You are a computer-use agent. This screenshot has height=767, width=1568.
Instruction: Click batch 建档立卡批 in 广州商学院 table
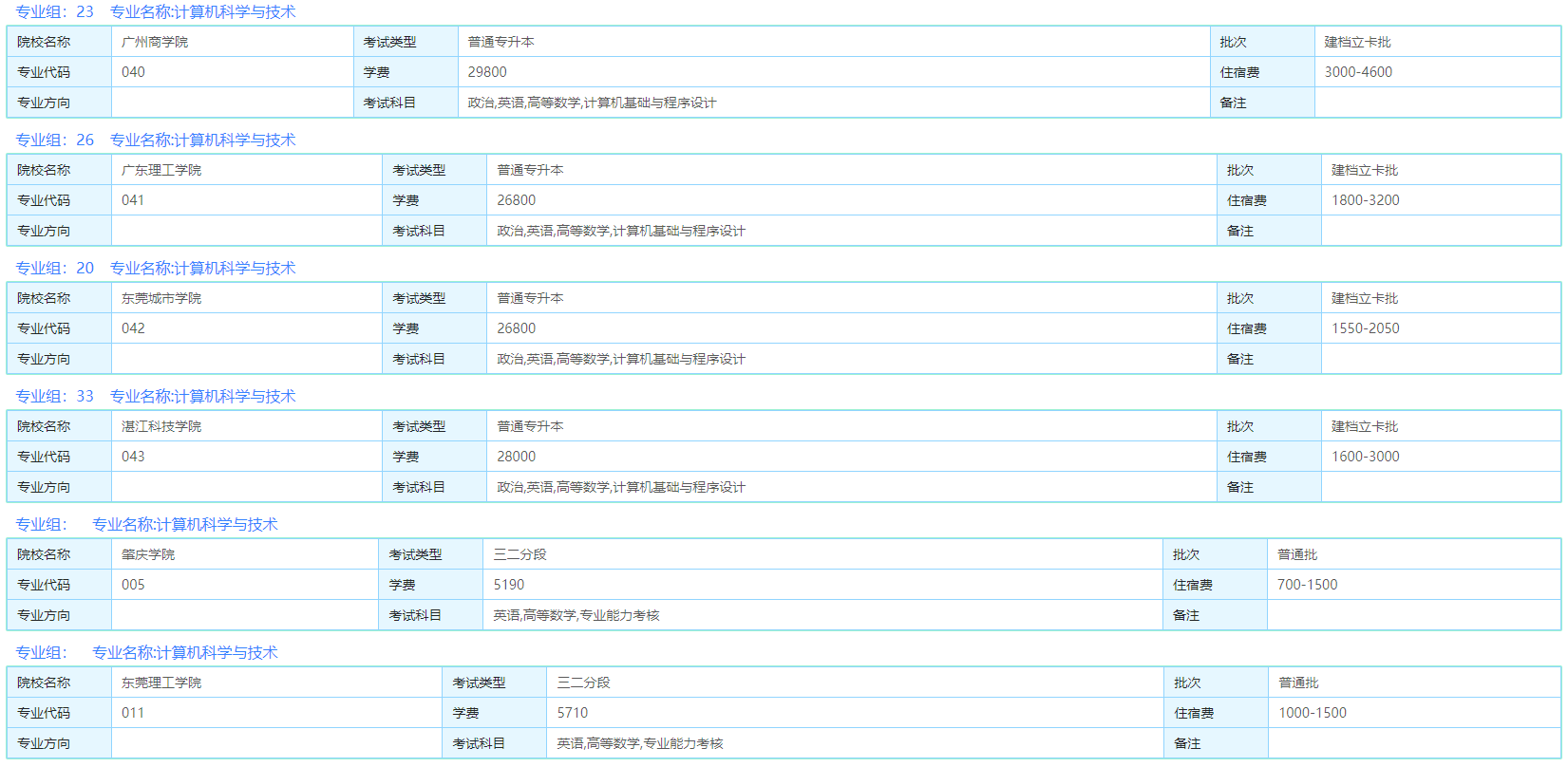[1358, 42]
